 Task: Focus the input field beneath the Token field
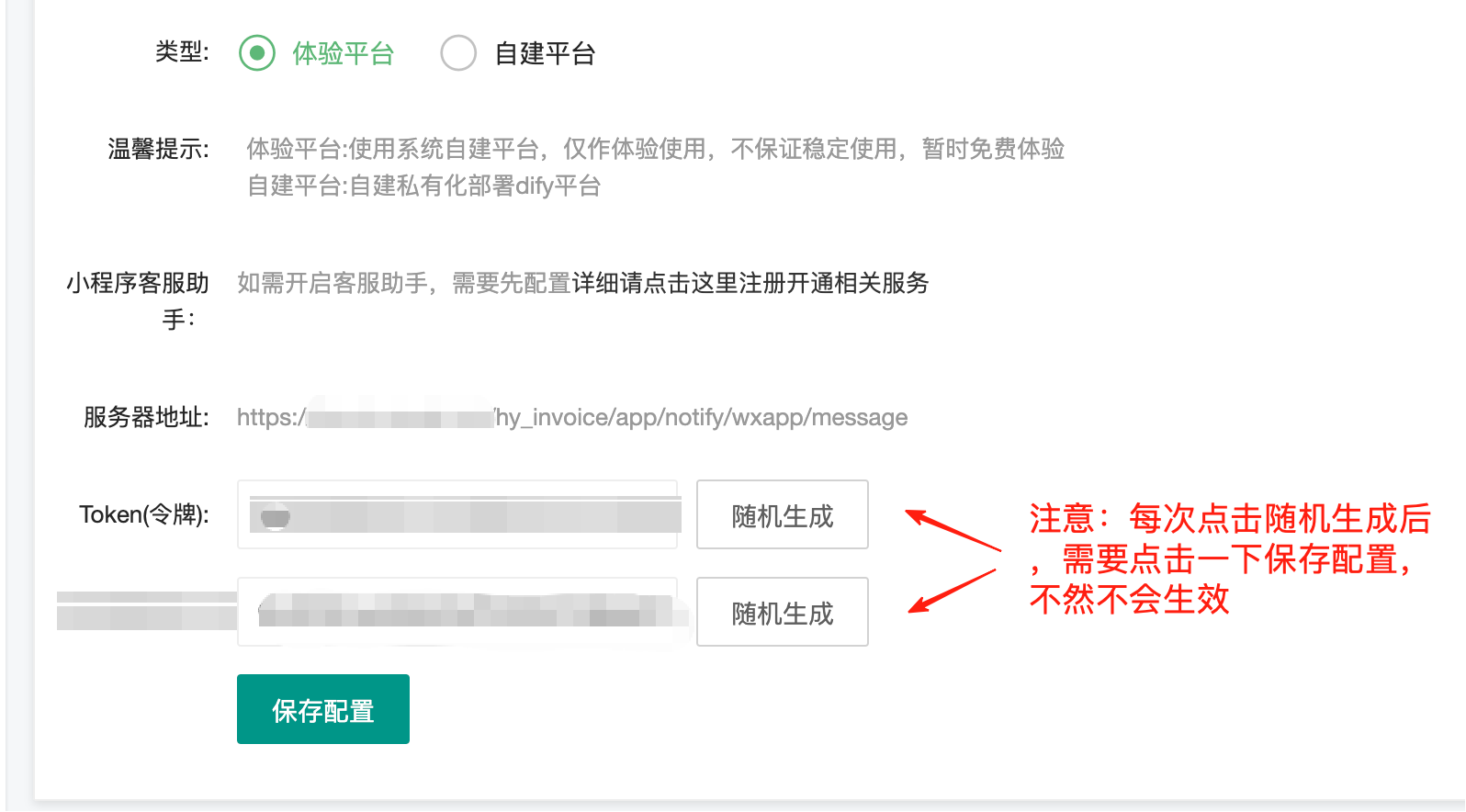pos(457,612)
